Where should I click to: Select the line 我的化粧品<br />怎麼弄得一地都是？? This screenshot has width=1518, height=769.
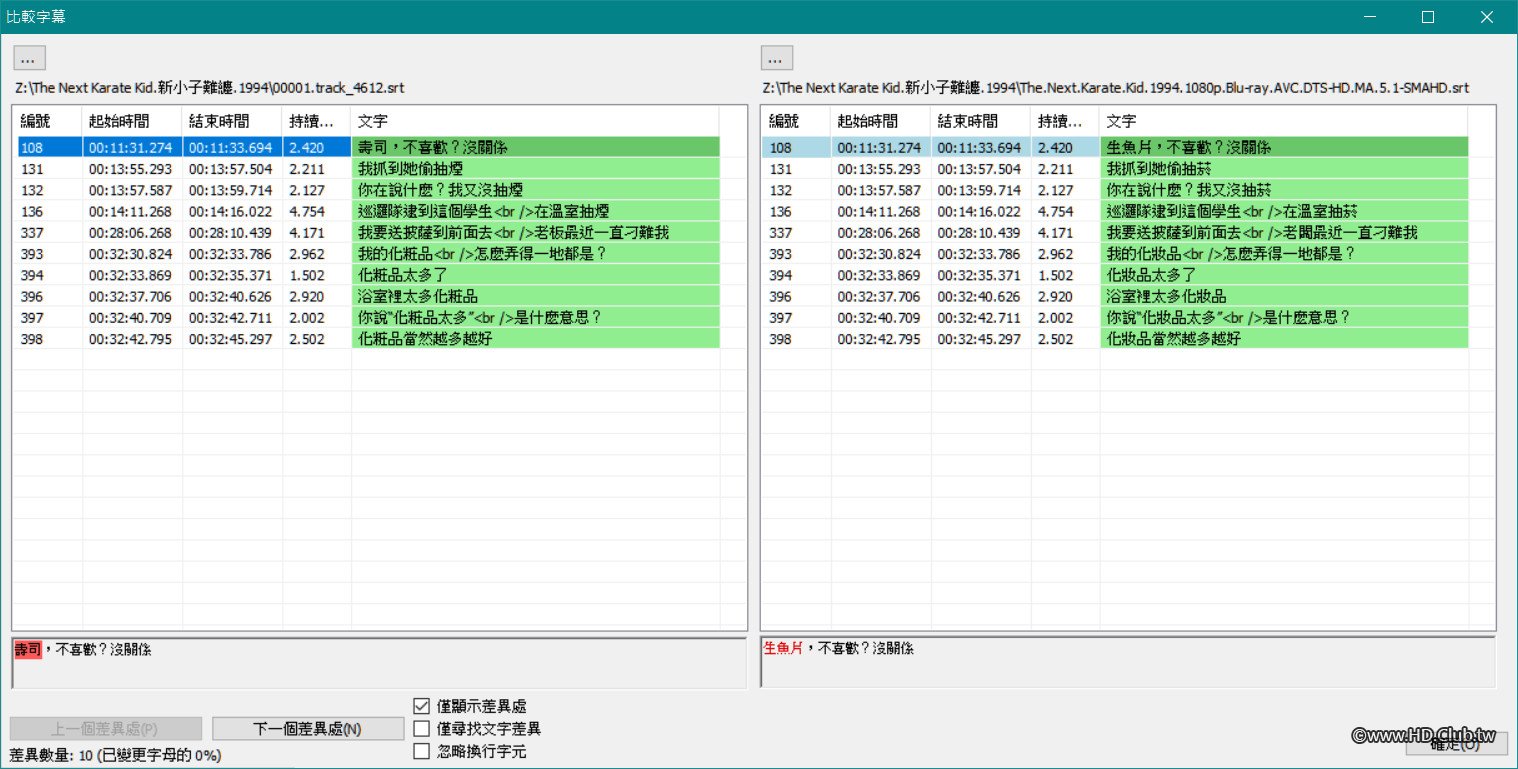[535, 254]
